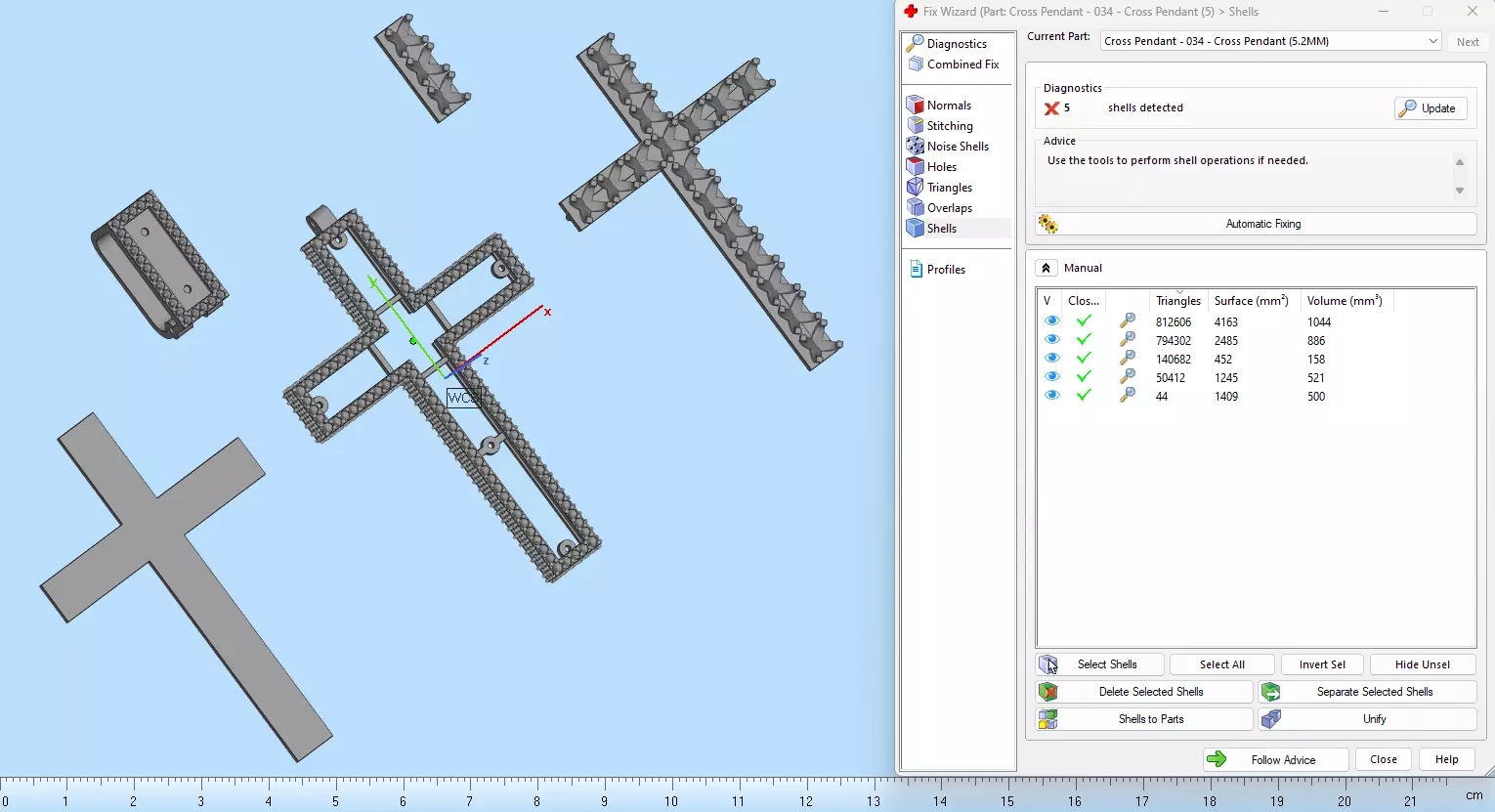Click the volume value 158

1316,360
